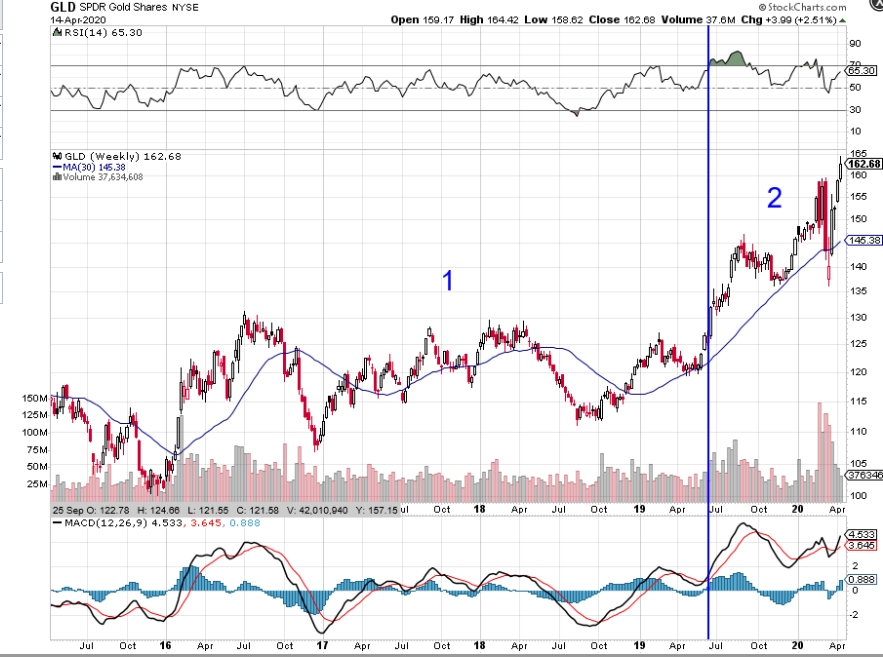Click the 30 level on RSI axis
Viewport: 883px width, 657px height.
tap(855, 109)
